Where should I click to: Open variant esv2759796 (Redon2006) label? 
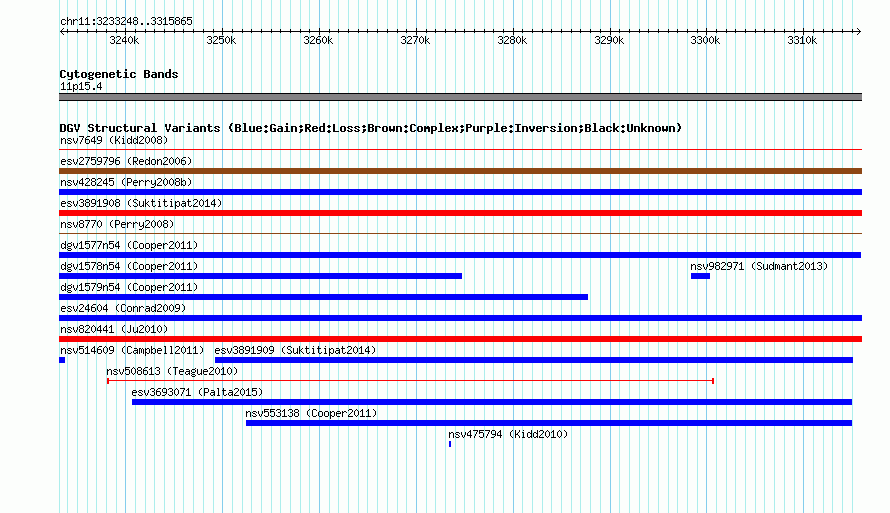(x=126, y=161)
